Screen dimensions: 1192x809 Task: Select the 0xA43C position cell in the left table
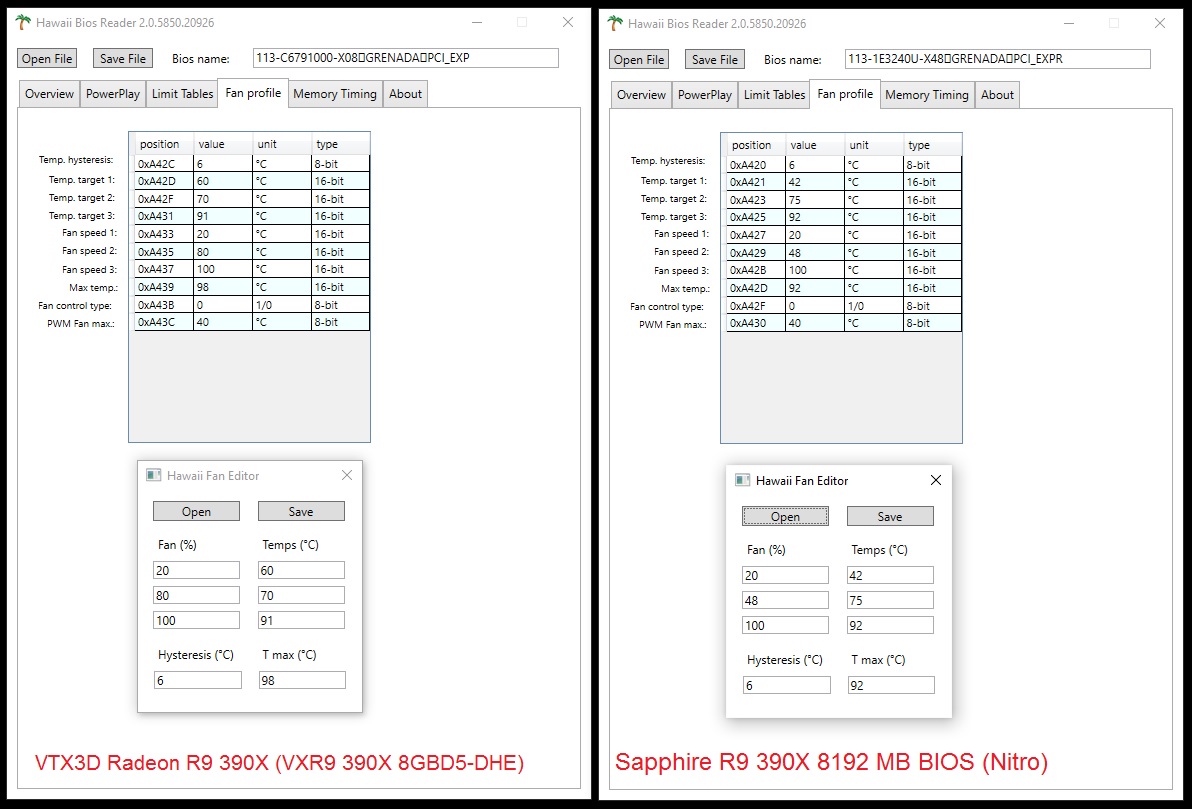[164, 322]
